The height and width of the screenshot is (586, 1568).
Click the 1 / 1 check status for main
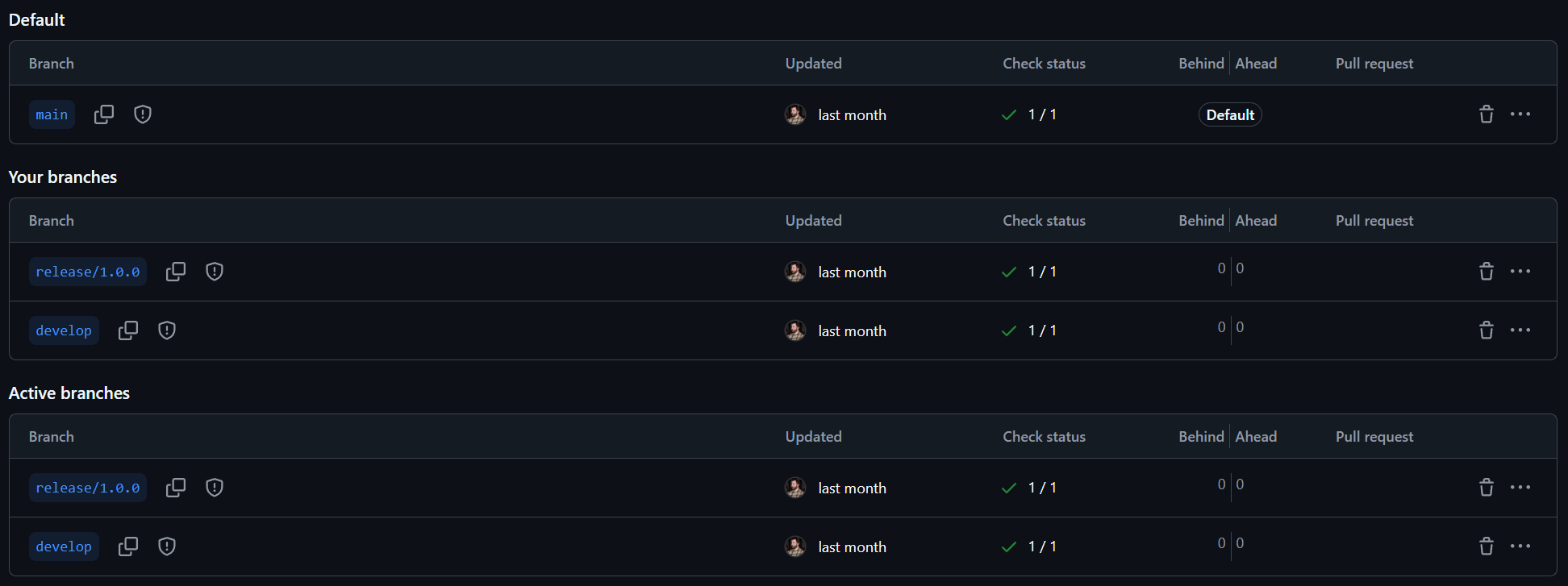tap(1042, 114)
